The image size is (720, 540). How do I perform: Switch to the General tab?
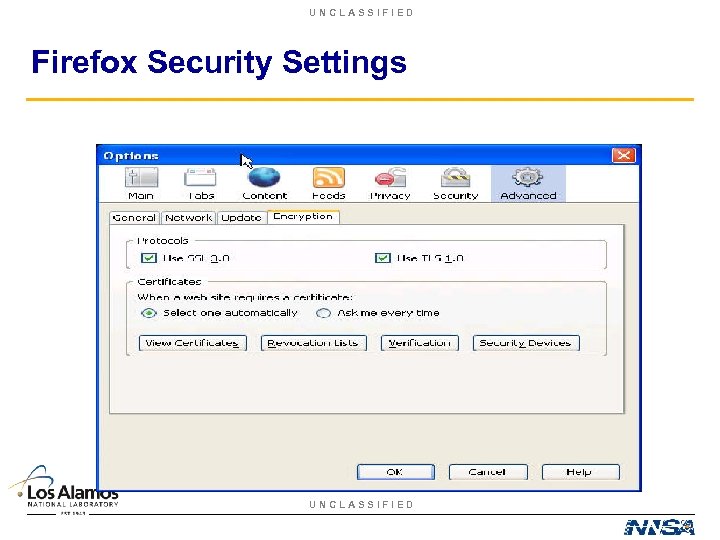(134, 218)
